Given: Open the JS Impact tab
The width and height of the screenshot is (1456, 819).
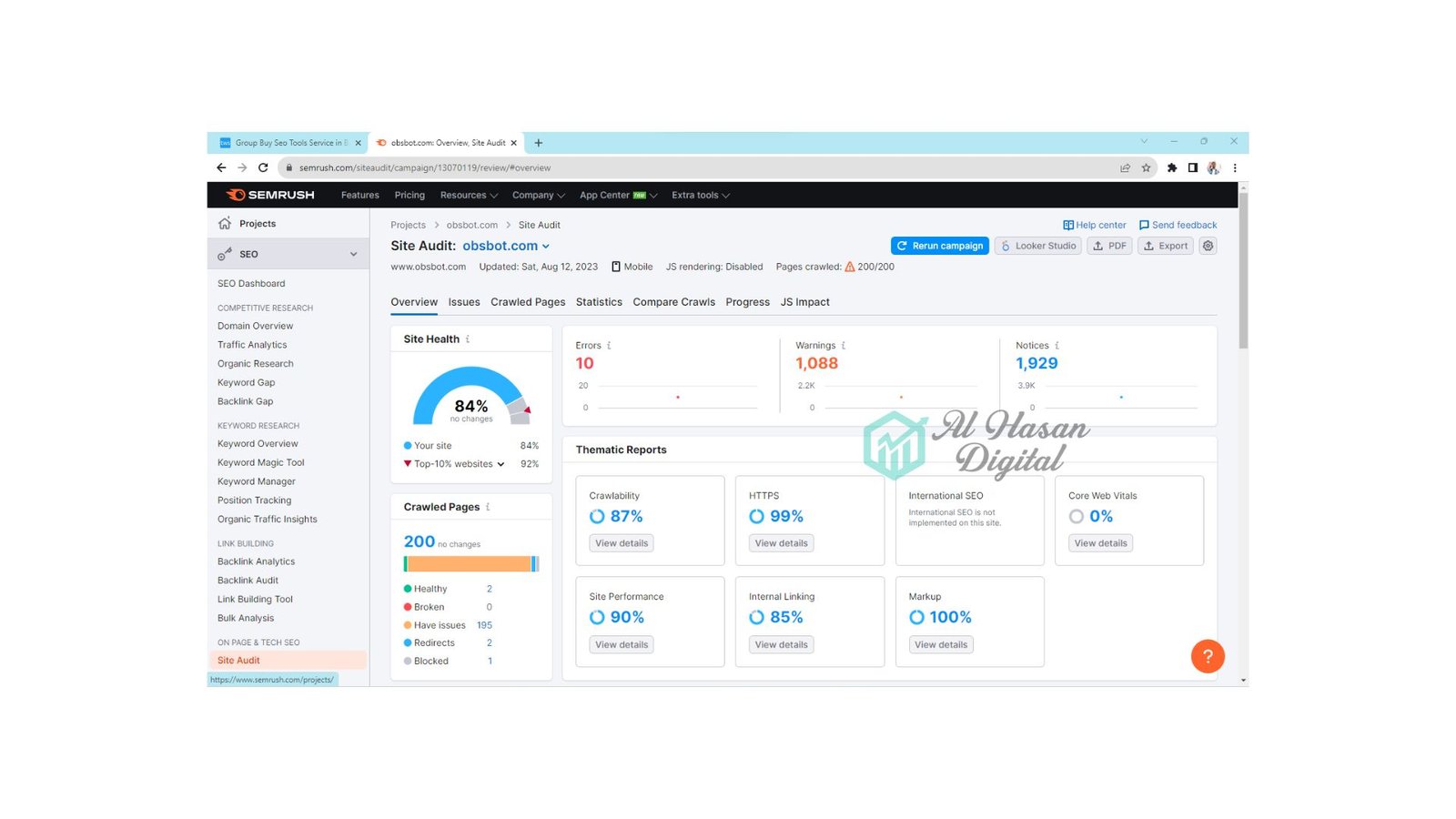Looking at the screenshot, I should pyautogui.click(x=805, y=302).
